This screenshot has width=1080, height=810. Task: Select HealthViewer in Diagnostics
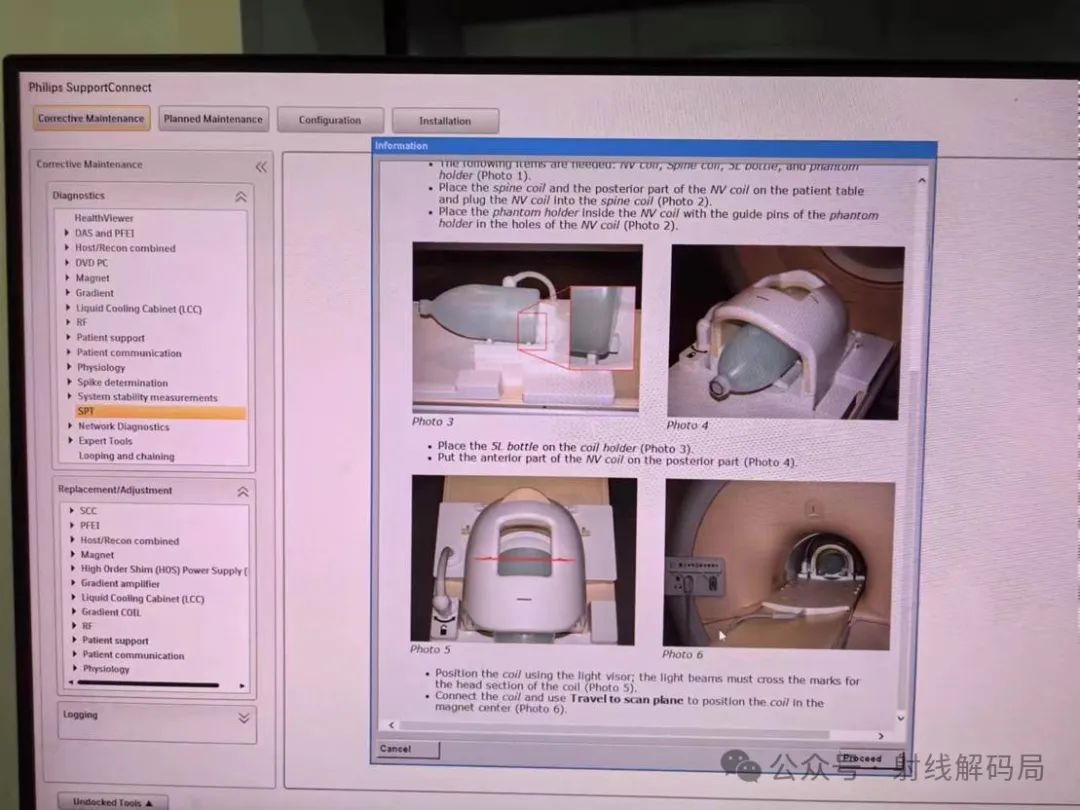(x=104, y=218)
